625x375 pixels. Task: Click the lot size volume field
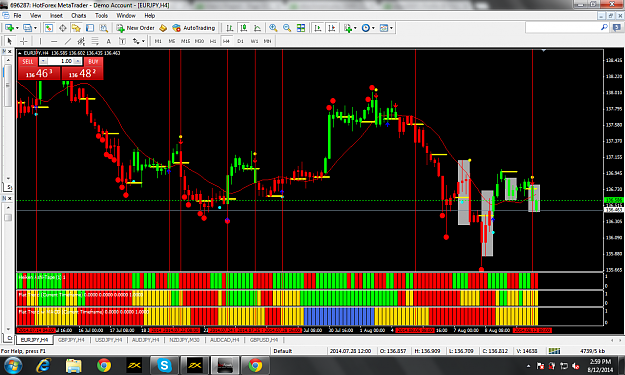61,61
